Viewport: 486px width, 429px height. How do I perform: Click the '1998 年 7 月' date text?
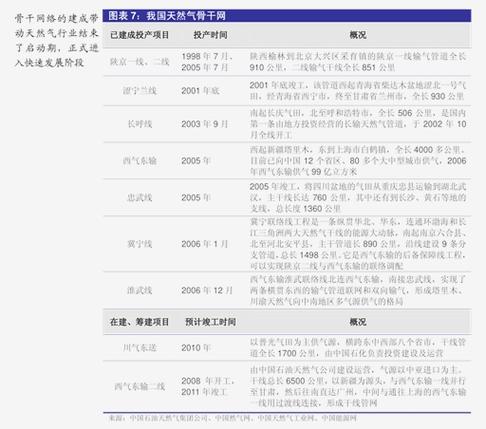207,56
